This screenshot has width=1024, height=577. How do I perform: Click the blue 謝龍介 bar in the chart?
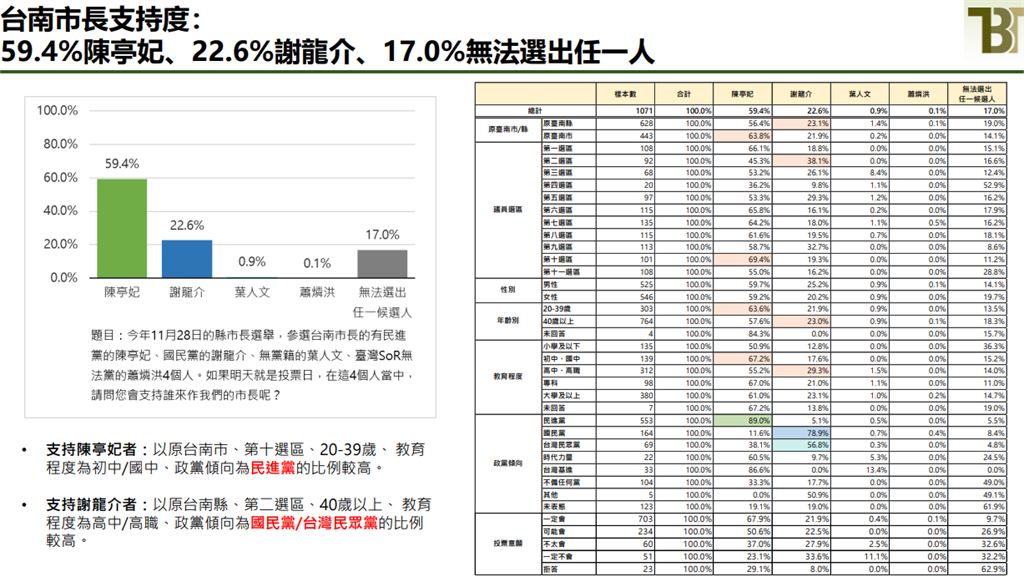pos(187,259)
